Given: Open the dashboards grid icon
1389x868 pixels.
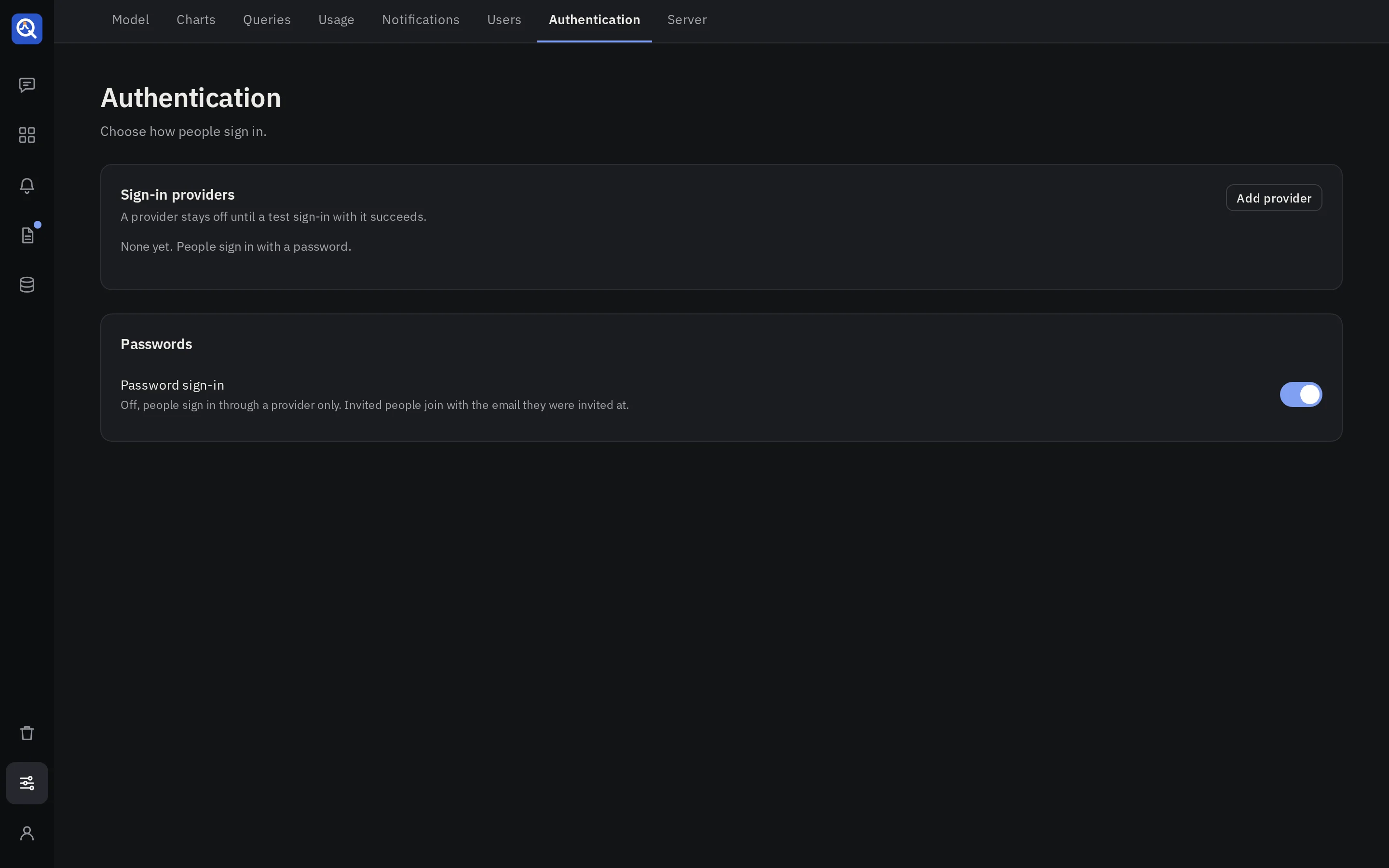Looking at the screenshot, I should pyautogui.click(x=27, y=135).
